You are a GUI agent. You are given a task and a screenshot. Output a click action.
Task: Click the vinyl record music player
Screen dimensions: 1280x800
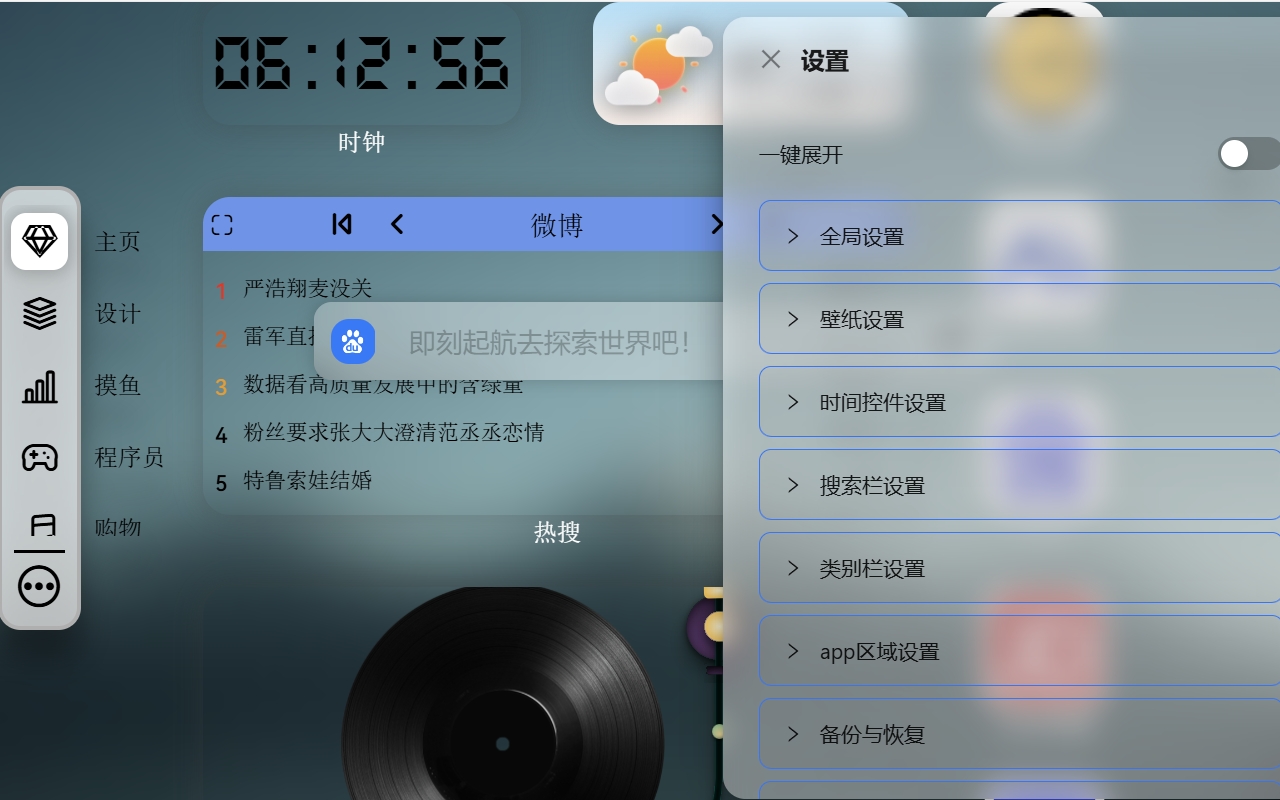[x=503, y=694]
